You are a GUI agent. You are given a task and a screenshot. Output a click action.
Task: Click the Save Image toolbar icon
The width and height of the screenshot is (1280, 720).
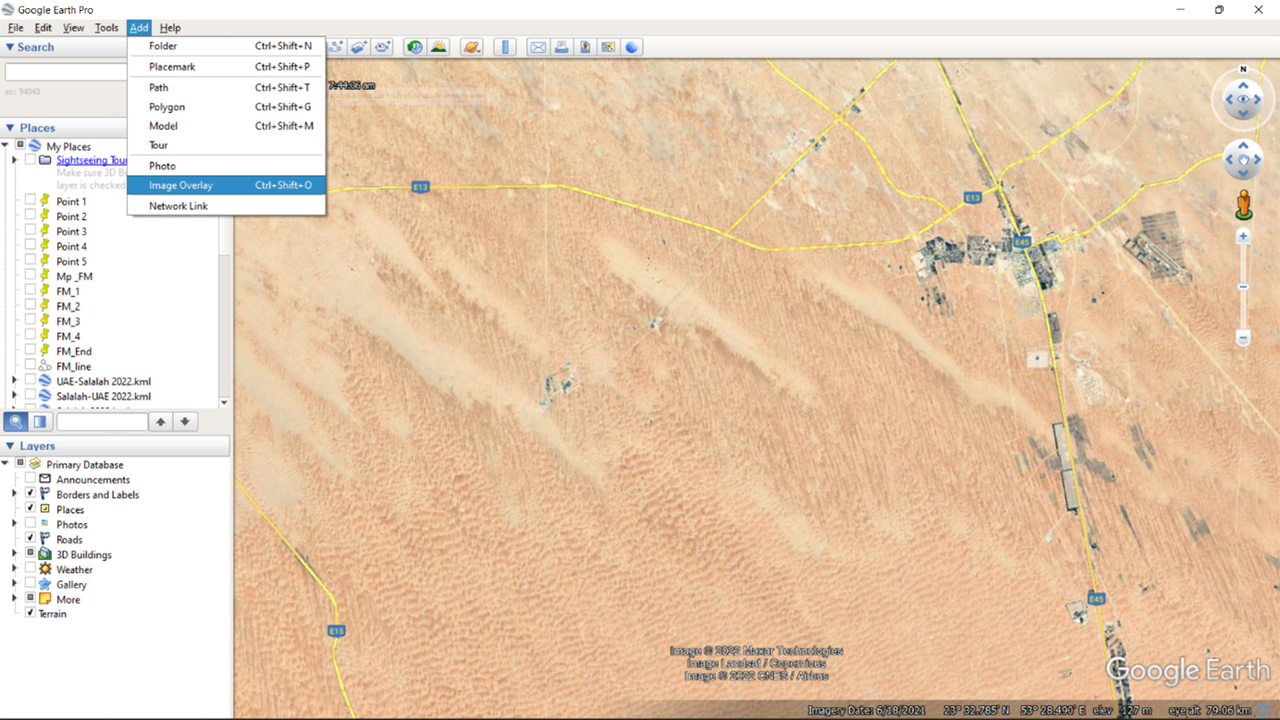pyautogui.click(x=585, y=47)
